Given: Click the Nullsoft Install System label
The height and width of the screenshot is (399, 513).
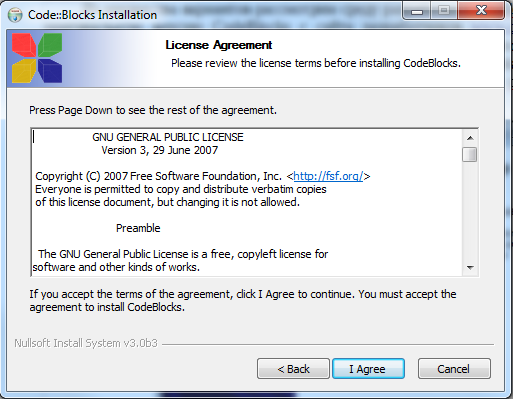Looking at the screenshot, I should (86, 343).
